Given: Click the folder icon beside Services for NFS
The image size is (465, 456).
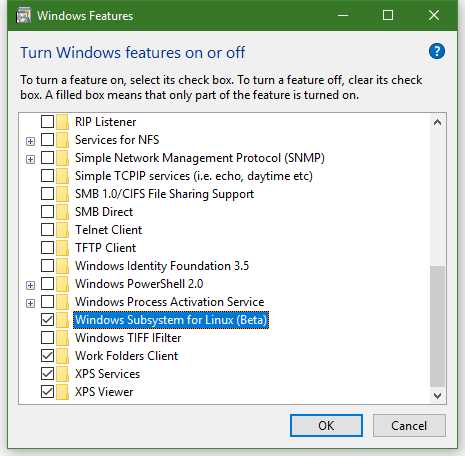Looking at the screenshot, I should (62, 140).
